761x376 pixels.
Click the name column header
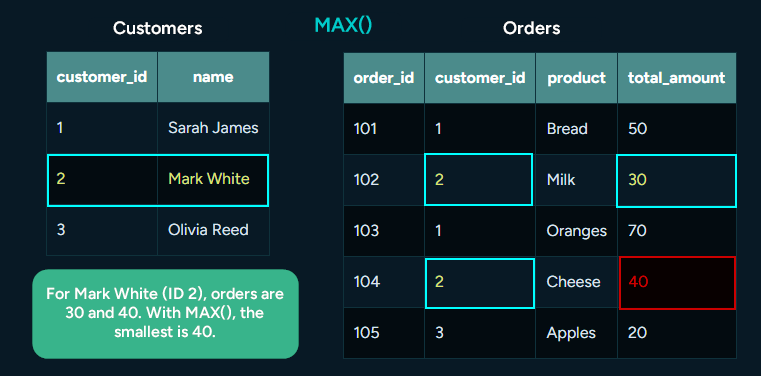coord(213,77)
